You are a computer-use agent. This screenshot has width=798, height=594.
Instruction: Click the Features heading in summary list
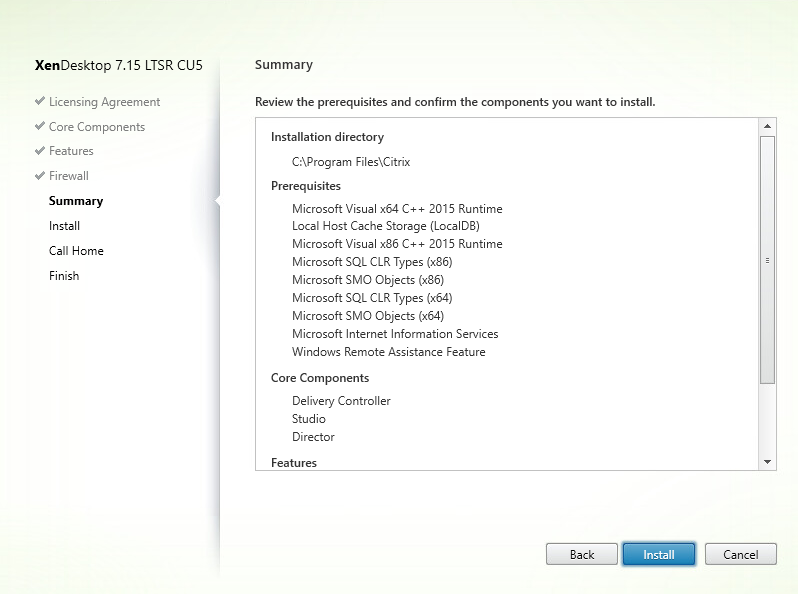click(294, 463)
